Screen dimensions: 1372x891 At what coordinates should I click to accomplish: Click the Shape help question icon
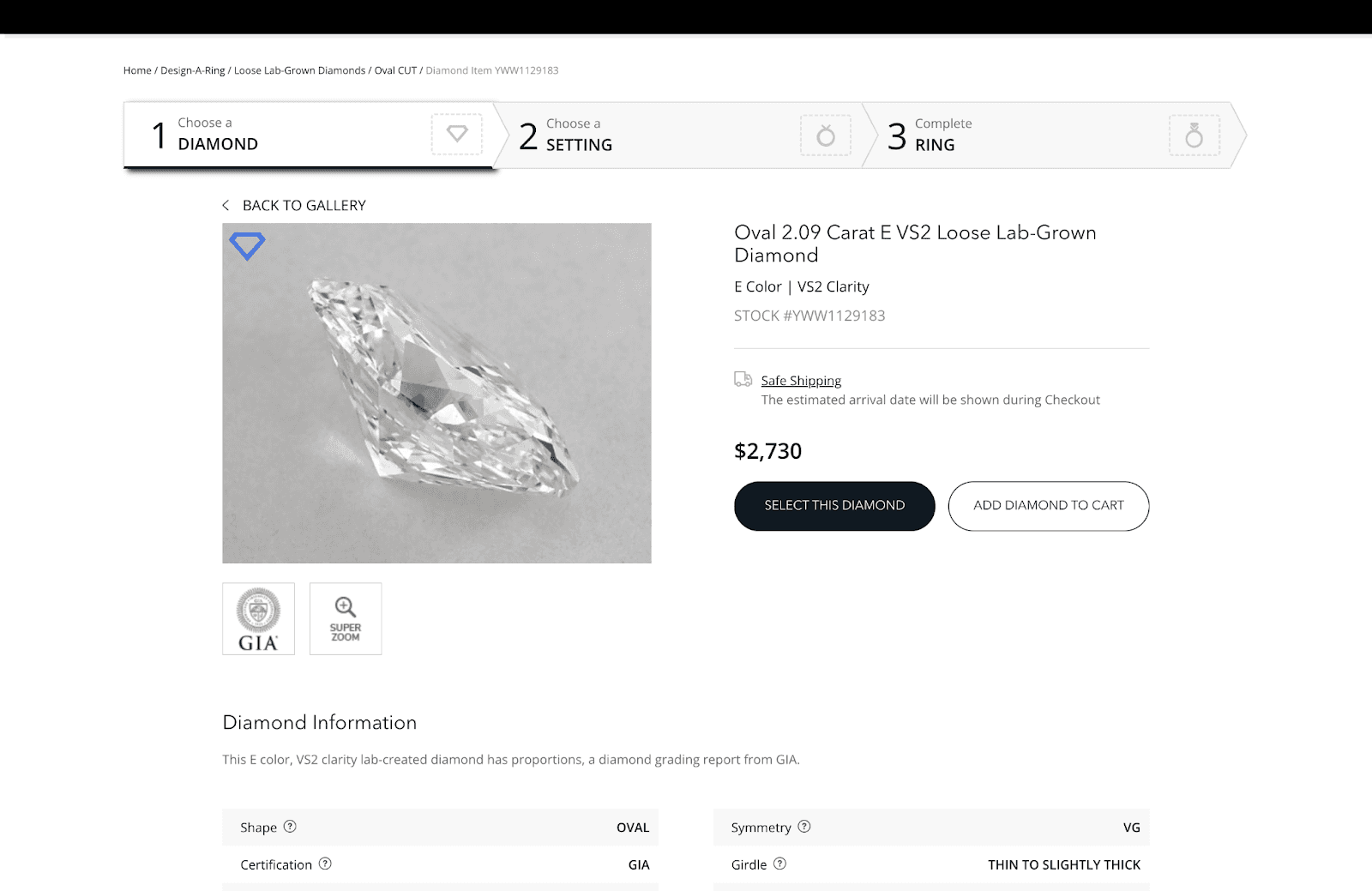290,827
